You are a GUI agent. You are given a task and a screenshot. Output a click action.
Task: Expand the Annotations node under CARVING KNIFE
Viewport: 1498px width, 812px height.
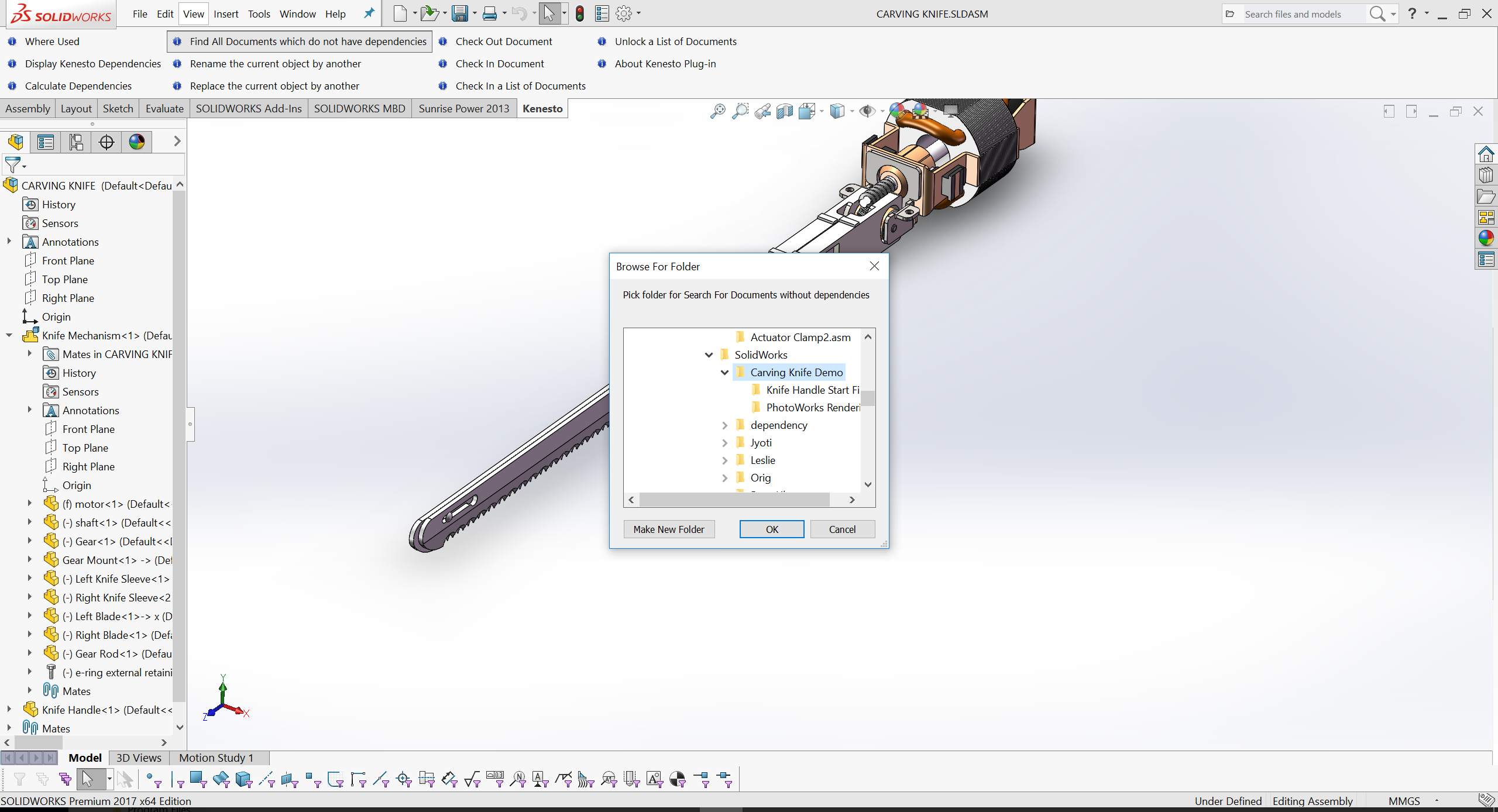9,241
